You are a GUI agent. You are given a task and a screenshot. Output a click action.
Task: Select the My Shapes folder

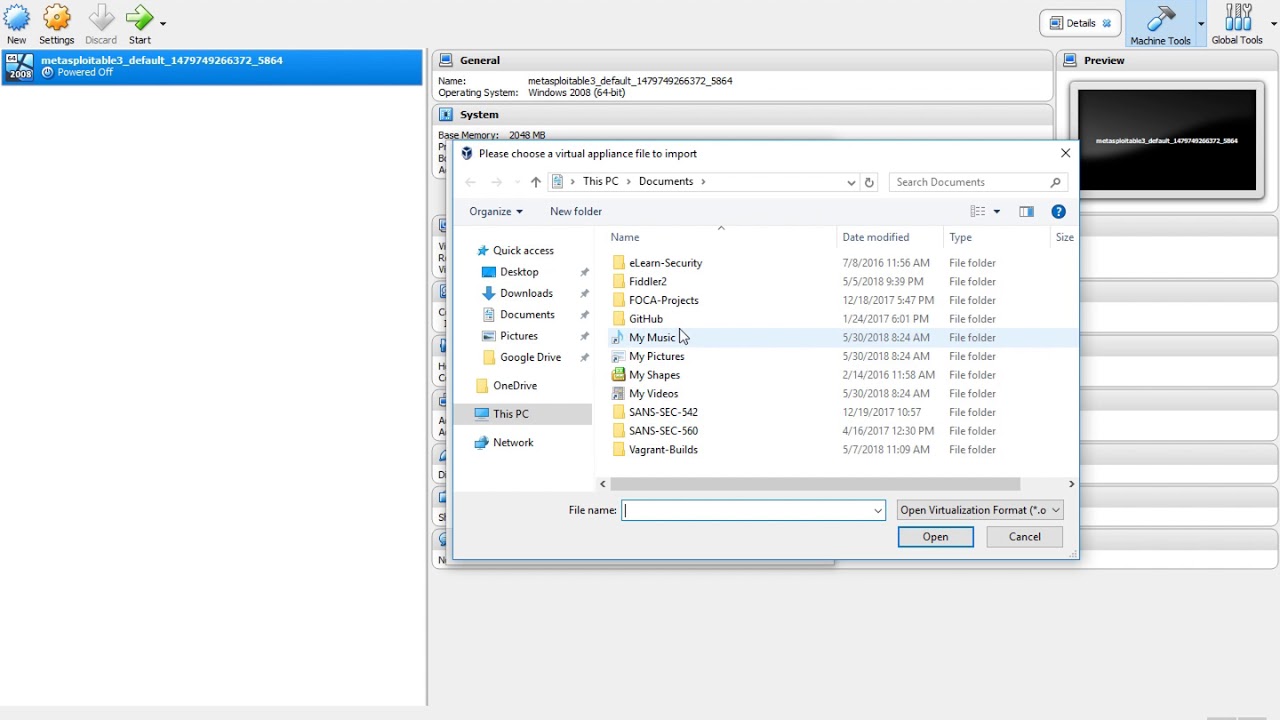click(x=654, y=375)
